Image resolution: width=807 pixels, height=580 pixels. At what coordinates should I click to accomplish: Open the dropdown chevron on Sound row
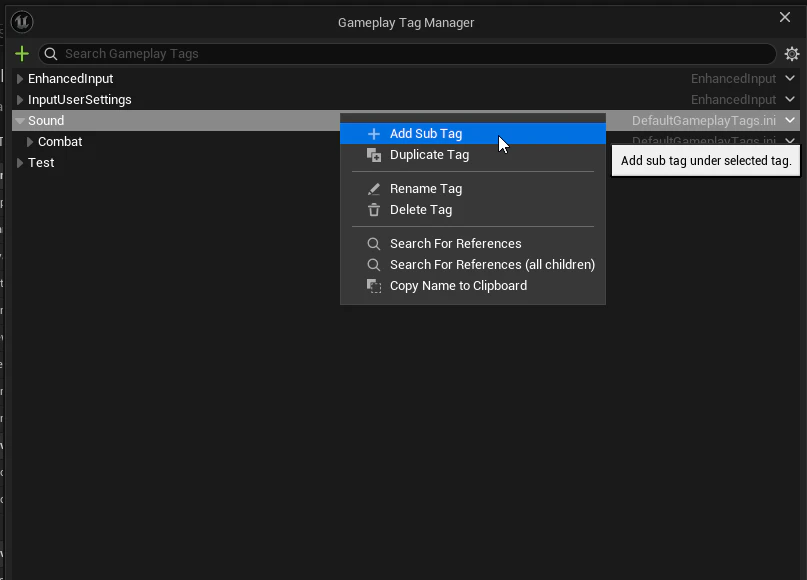click(x=790, y=120)
